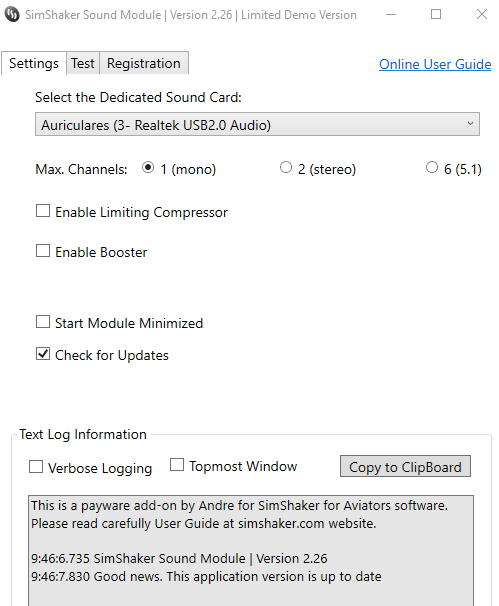The image size is (499, 606).
Task: Turn on Verbose Logging
Action: click(x=36, y=466)
